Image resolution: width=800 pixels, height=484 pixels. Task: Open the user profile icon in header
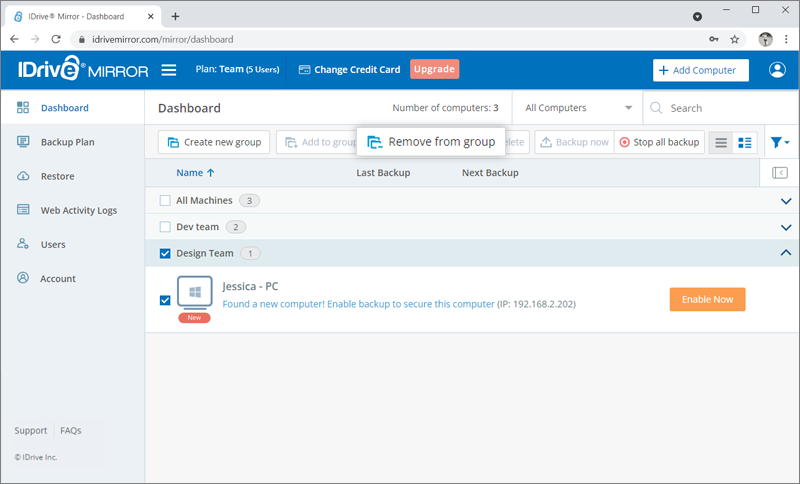pyautogui.click(x=777, y=70)
